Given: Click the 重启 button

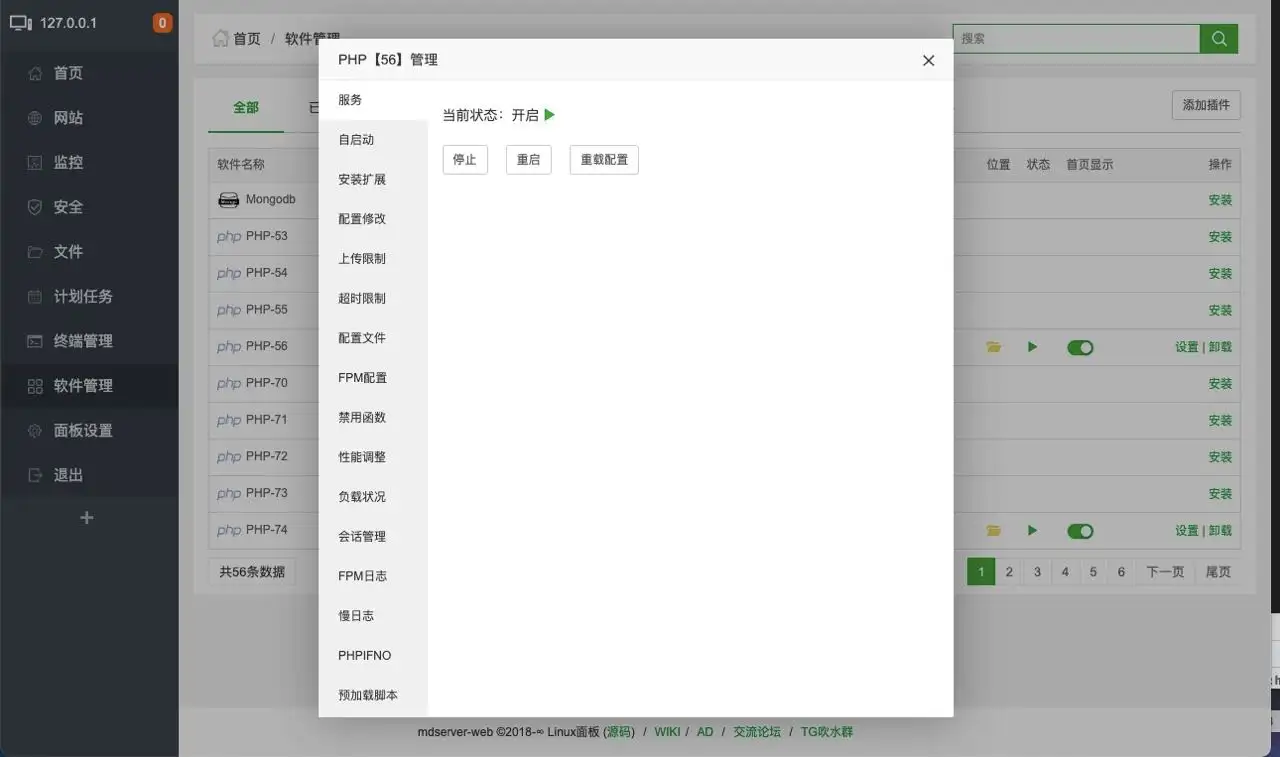Looking at the screenshot, I should [528, 160].
